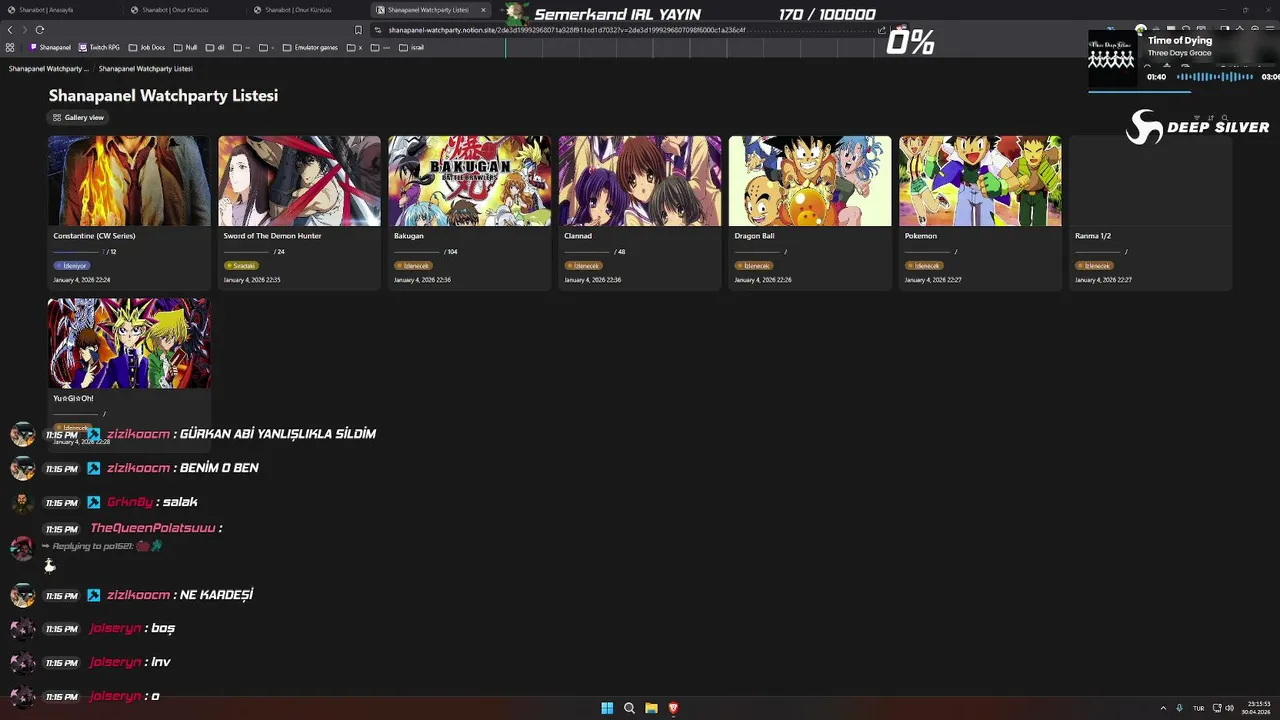
Task: Click date January 4, 2026 22:35
Action: [x=252, y=280]
